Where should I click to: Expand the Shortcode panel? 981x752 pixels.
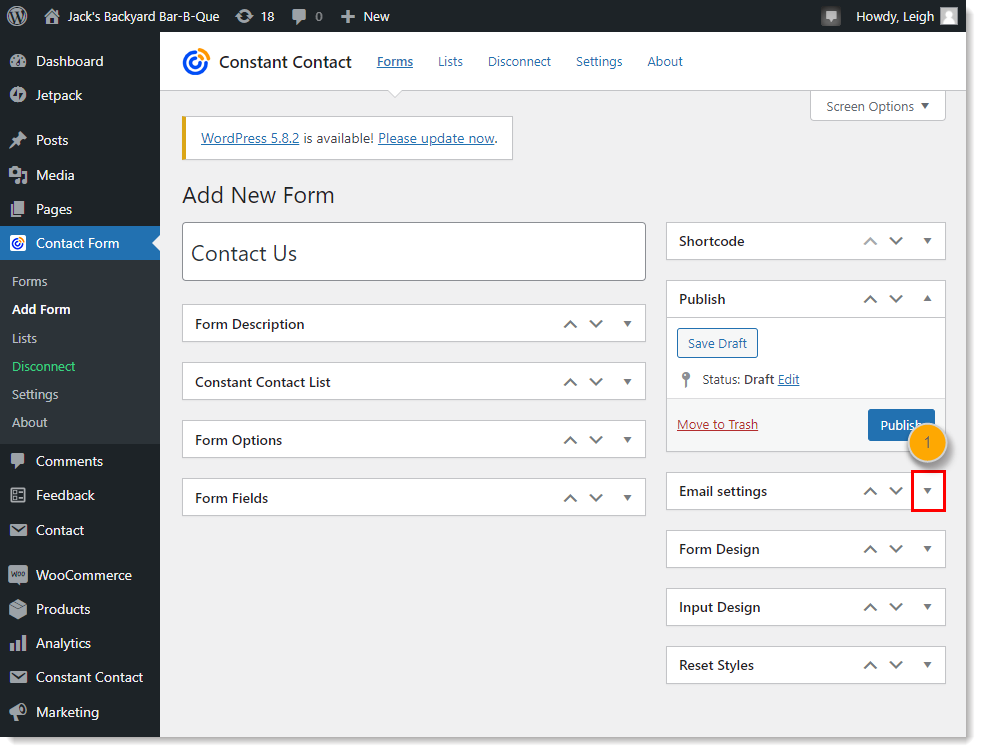(x=928, y=241)
